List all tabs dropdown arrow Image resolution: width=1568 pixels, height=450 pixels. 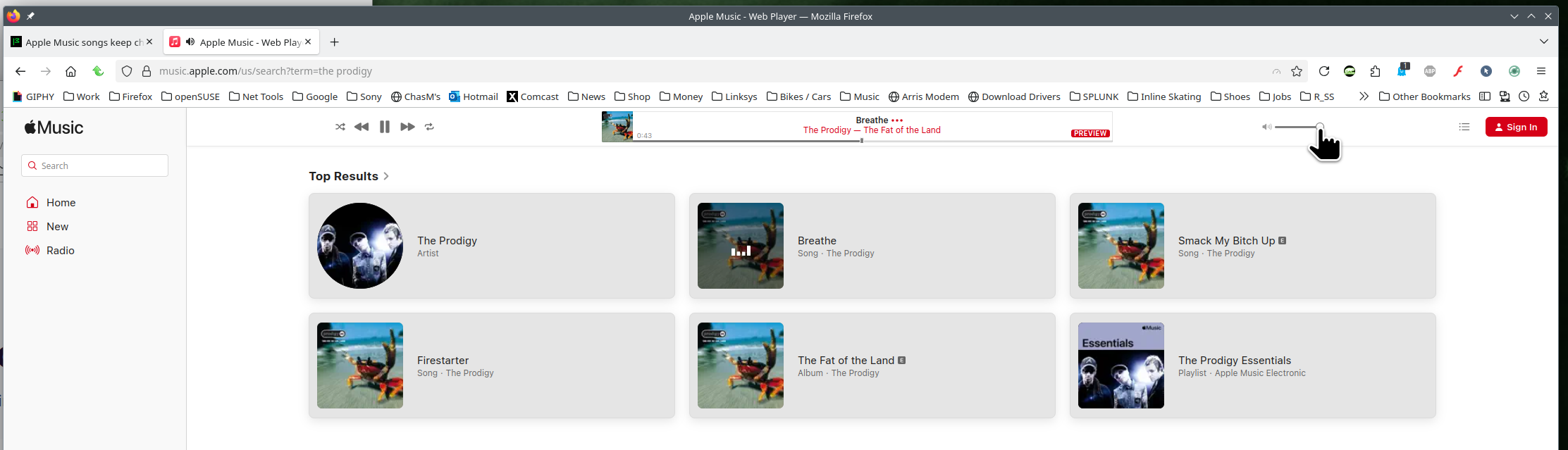(x=1544, y=42)
